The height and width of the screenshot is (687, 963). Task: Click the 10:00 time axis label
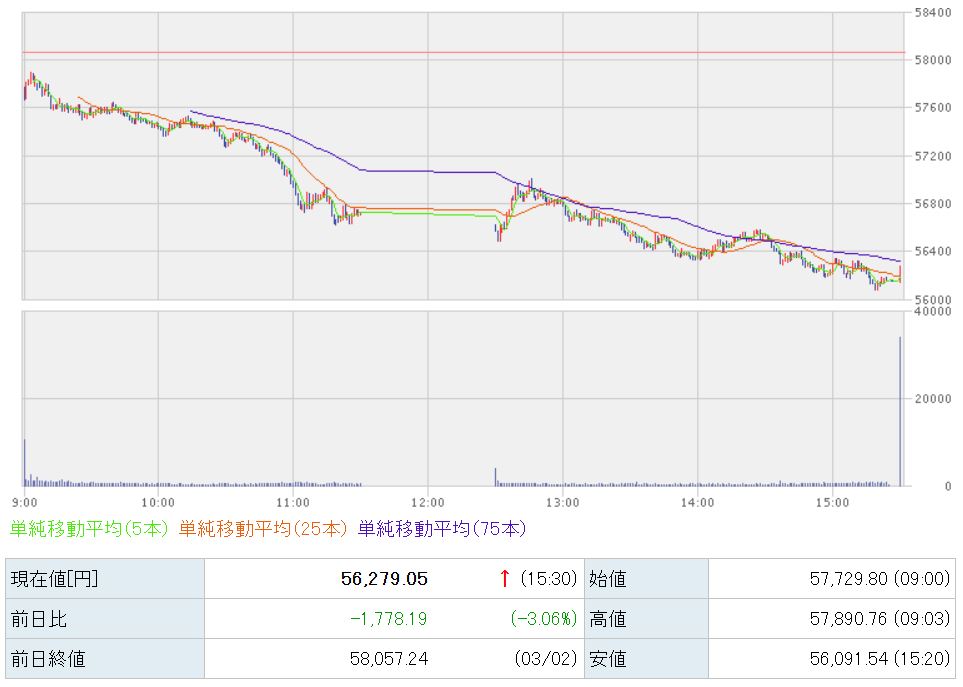pyautogui.click(x=158, y=501)
